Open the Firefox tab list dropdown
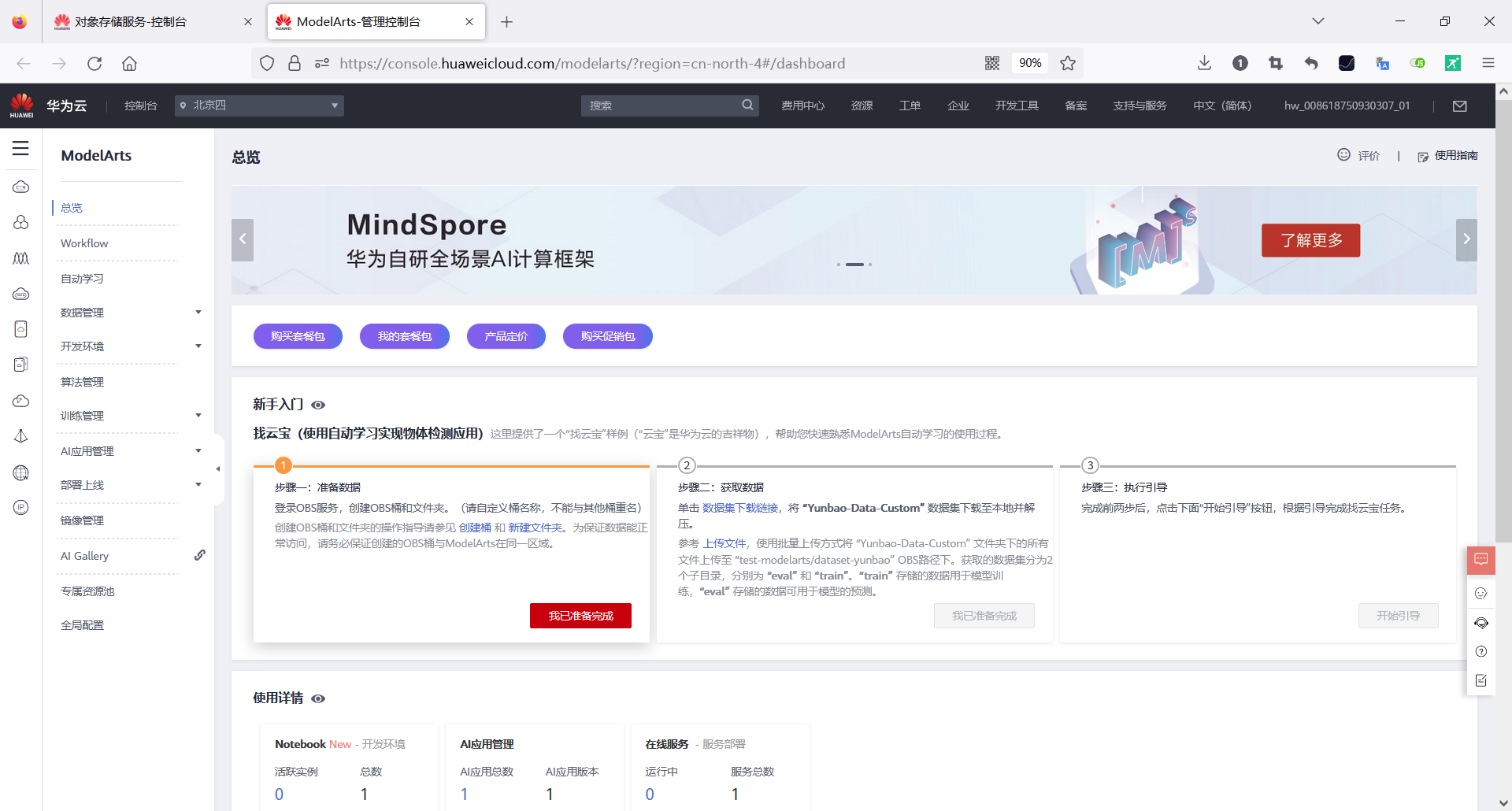Viewport: 1512px width, 811px height. tap(1318, 21)
